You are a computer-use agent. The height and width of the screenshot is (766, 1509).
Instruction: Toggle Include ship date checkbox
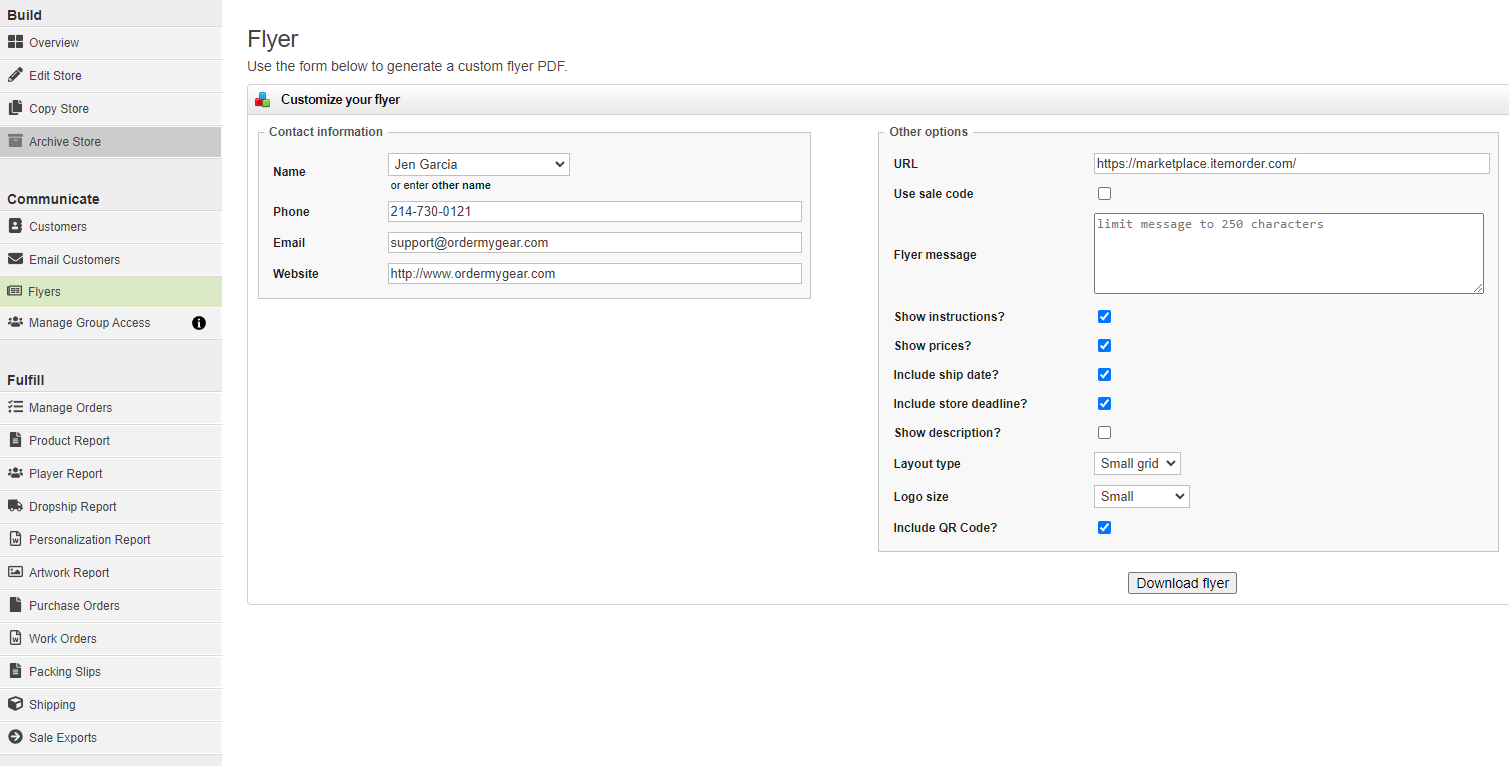pos(1104,374)
